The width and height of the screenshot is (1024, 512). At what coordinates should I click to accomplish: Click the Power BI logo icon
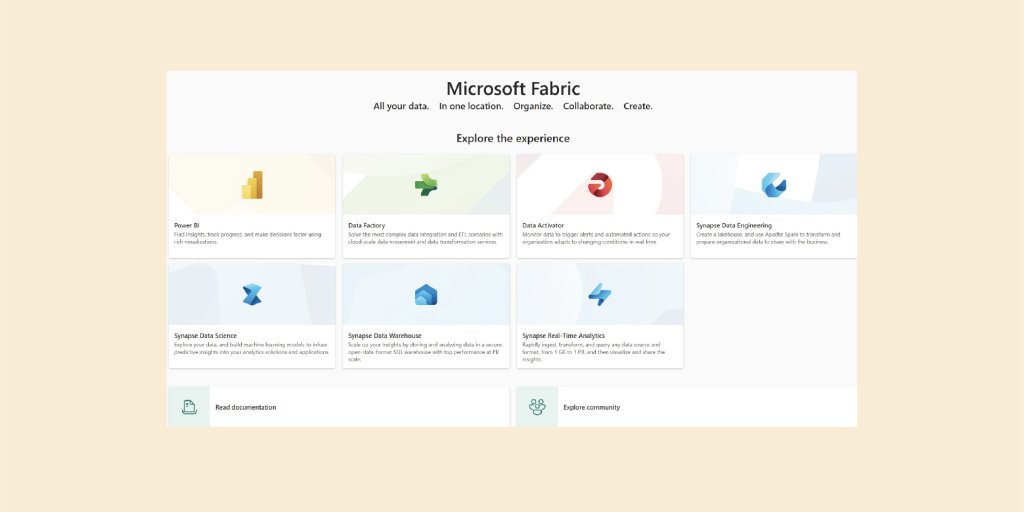click(252, 185)
